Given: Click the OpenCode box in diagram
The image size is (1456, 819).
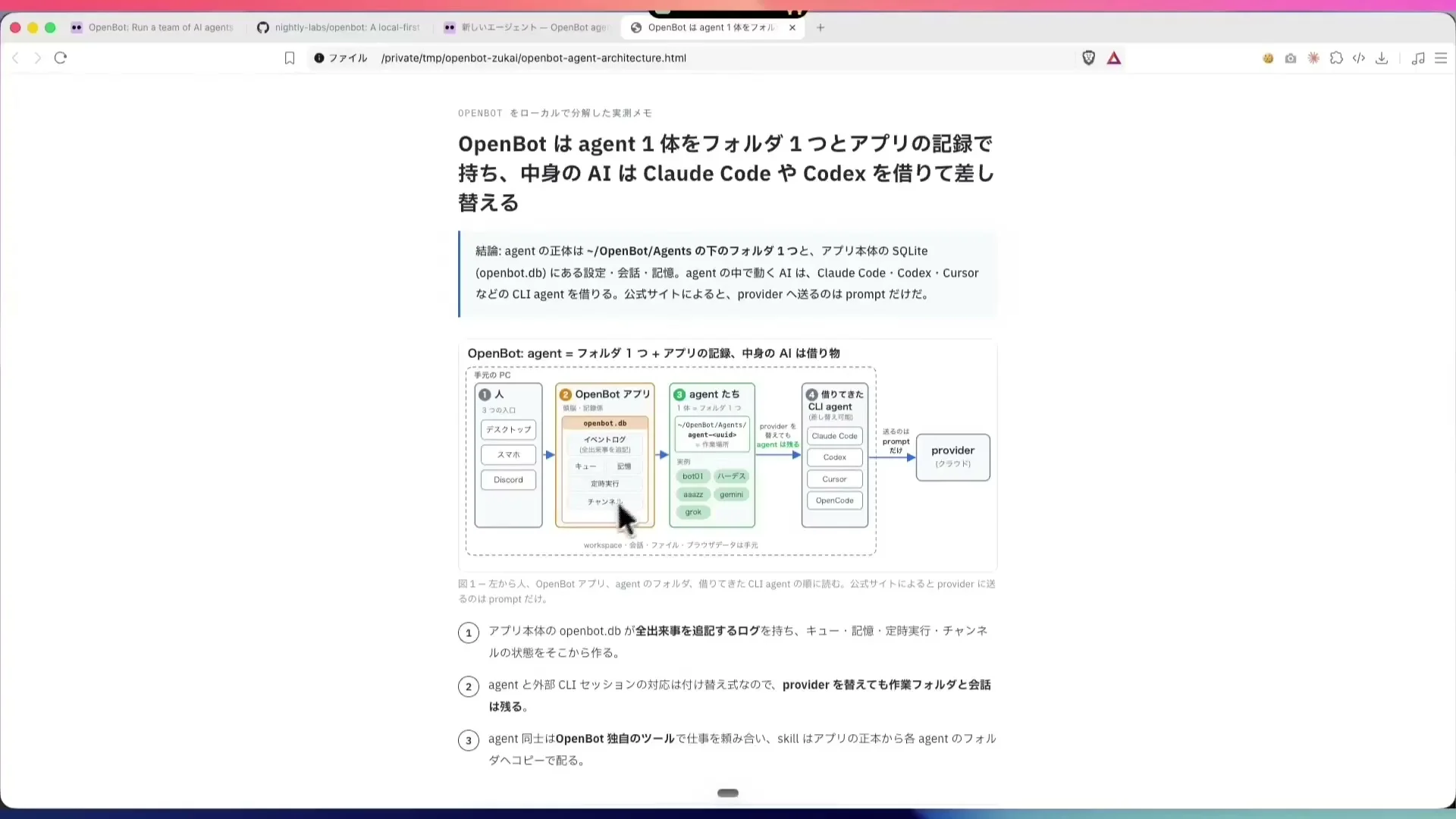Looking at the screenshot, I should [x=834, y=500].
